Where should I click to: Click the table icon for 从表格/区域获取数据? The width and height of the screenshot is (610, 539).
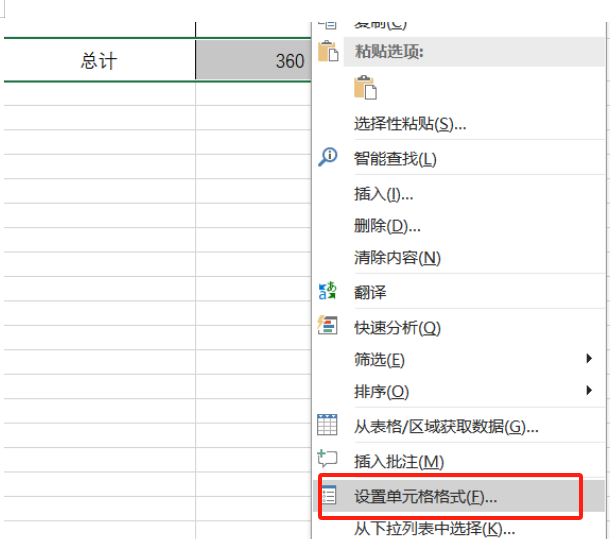click(x=327, y=424)
